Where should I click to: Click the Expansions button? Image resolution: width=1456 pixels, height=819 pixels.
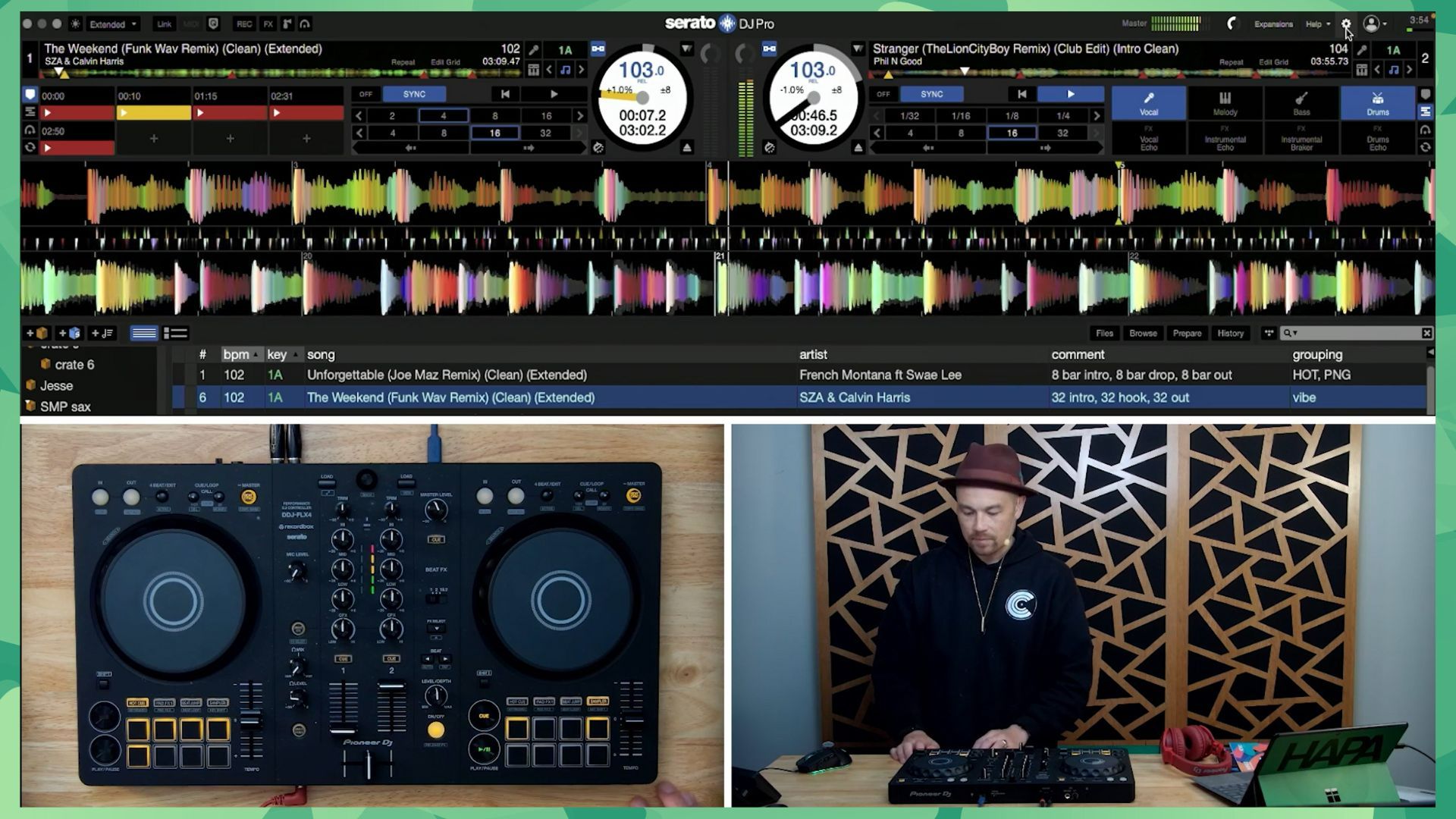[x=1272, y=24]
